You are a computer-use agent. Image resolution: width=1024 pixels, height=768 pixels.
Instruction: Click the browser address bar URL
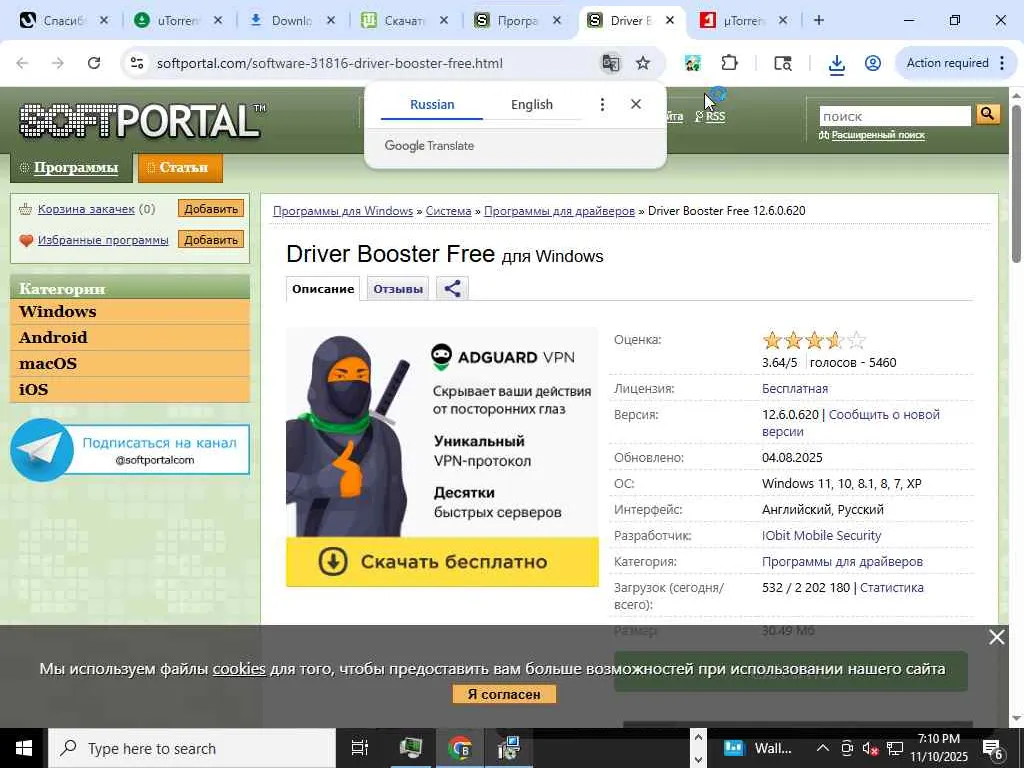pyautogui.click(x=330, y=63)
